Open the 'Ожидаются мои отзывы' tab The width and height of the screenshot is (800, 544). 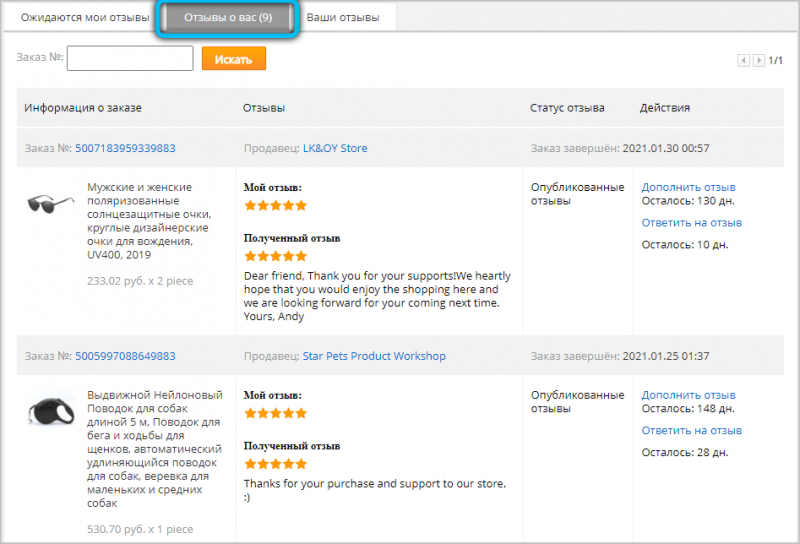(85, 17)
